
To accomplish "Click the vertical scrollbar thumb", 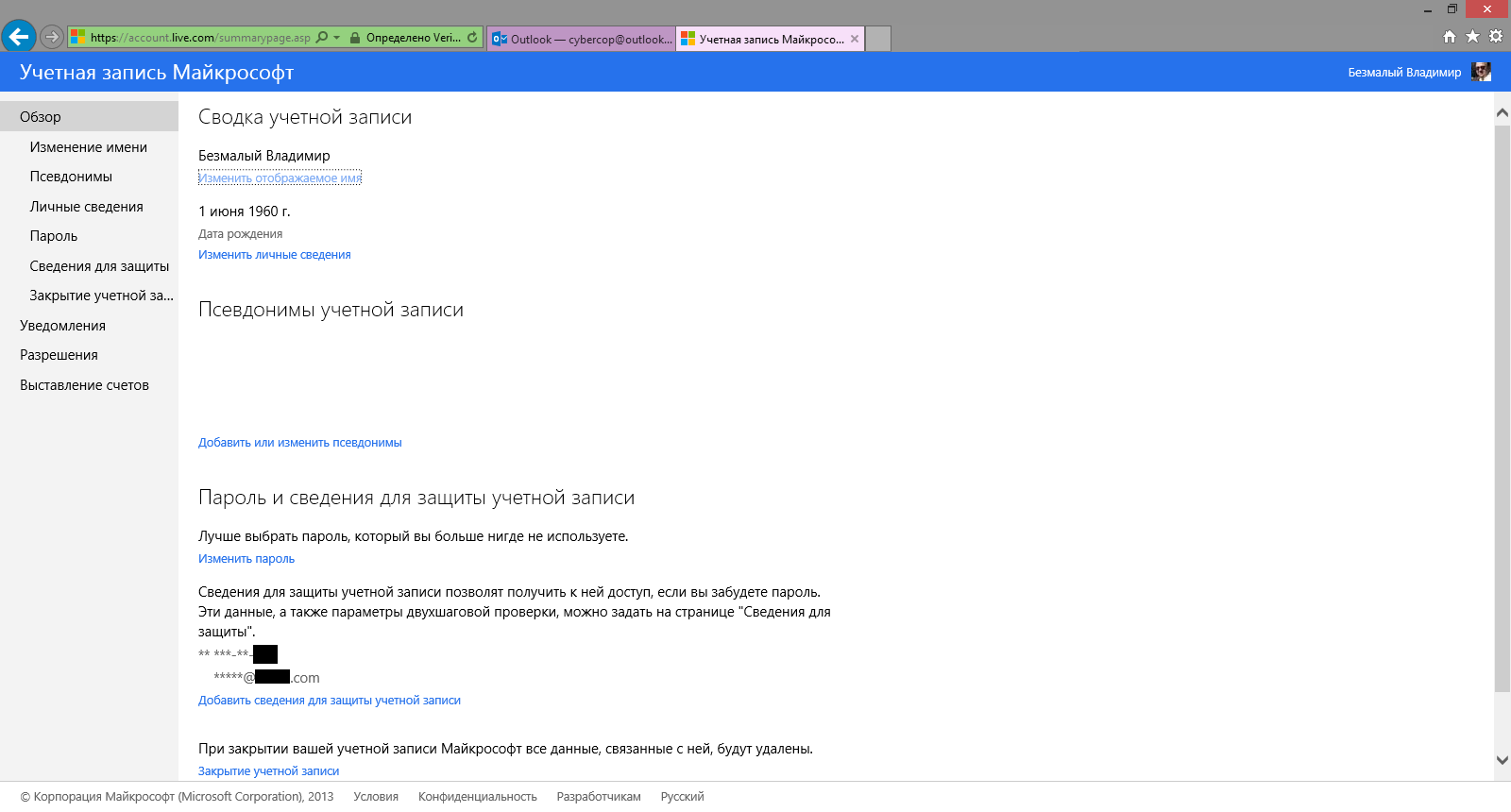I will [x=1503, y=409].
